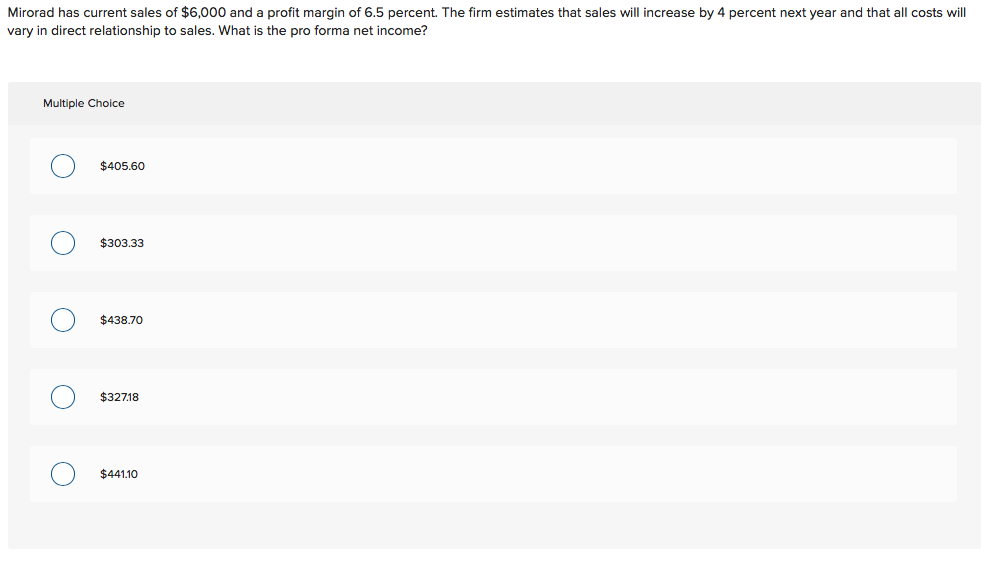Click the $441.10 answer text
This screenshot has width=990, height=579.
pos(118,473)
